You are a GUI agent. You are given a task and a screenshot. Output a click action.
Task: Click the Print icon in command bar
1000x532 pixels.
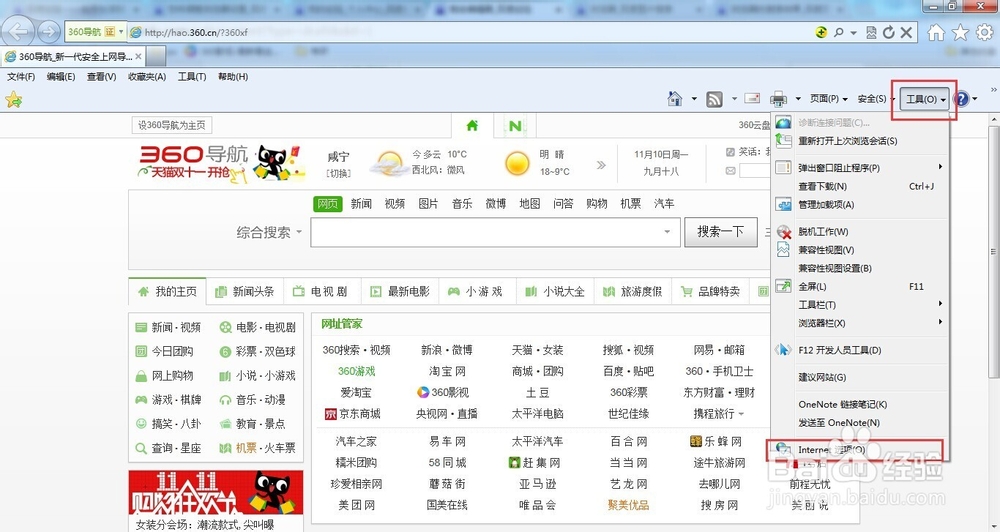(x=778, y=99)
